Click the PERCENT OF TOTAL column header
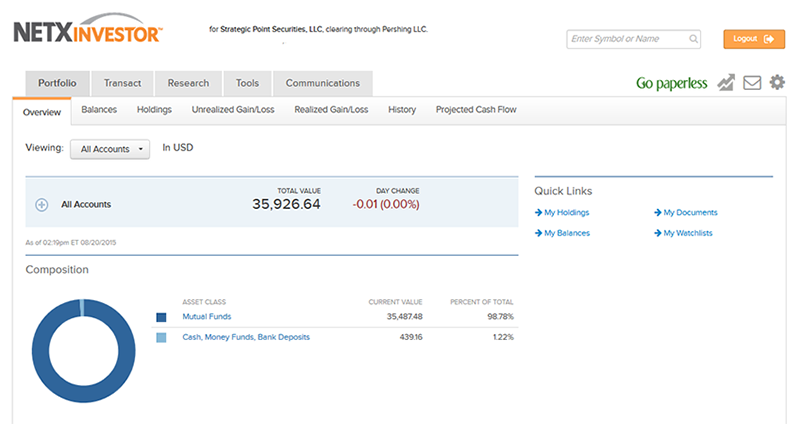Image resolution: width=800 pixels, height=424 pixels. tap(482, 302)
